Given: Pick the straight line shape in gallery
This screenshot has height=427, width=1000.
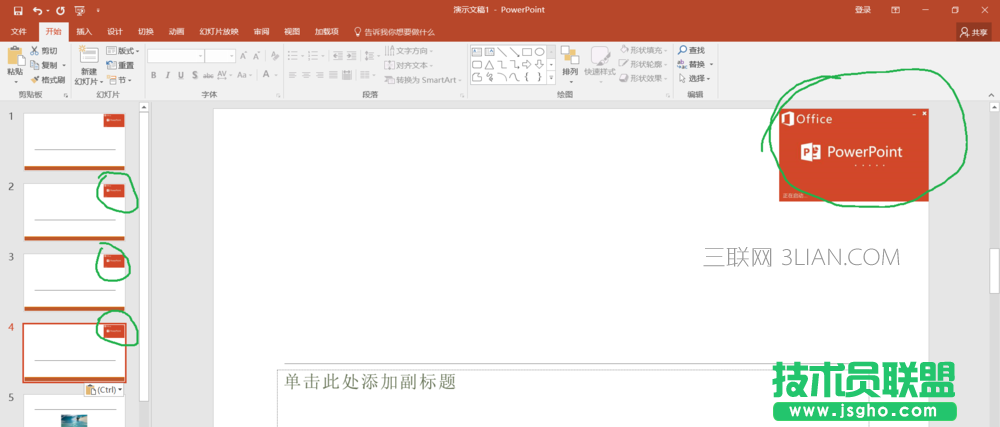Looking at the screenshot, I should [502, 52].
